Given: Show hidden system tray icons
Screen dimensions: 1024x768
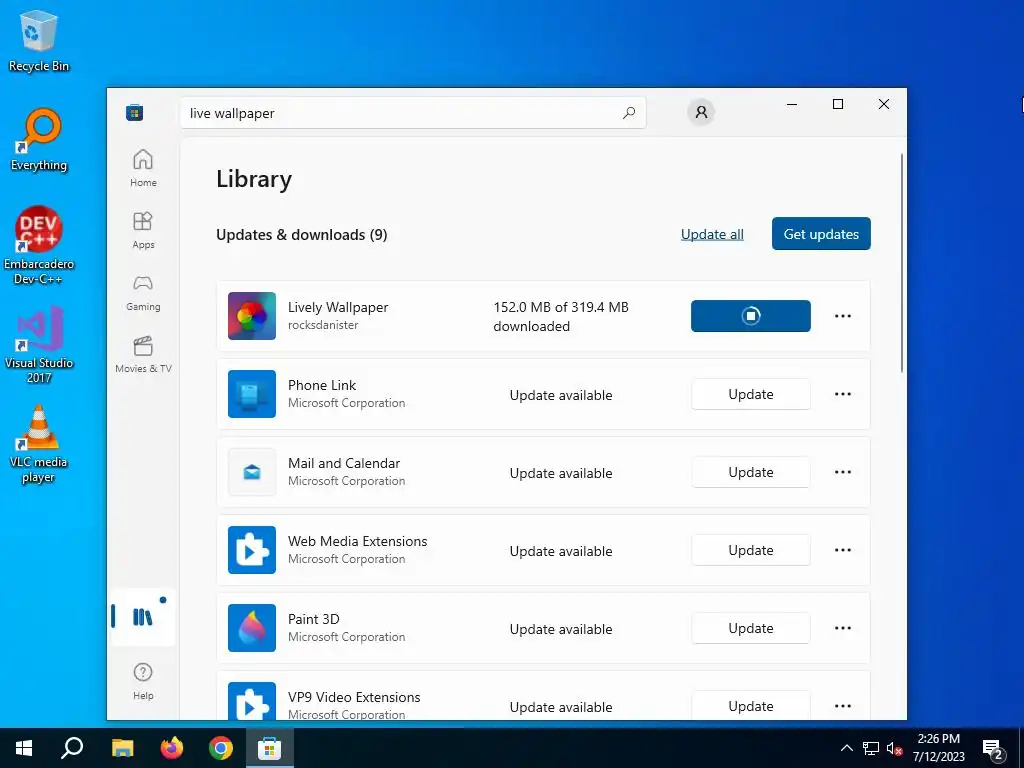Looking at the screenshot, I should (x=846, y=748).
